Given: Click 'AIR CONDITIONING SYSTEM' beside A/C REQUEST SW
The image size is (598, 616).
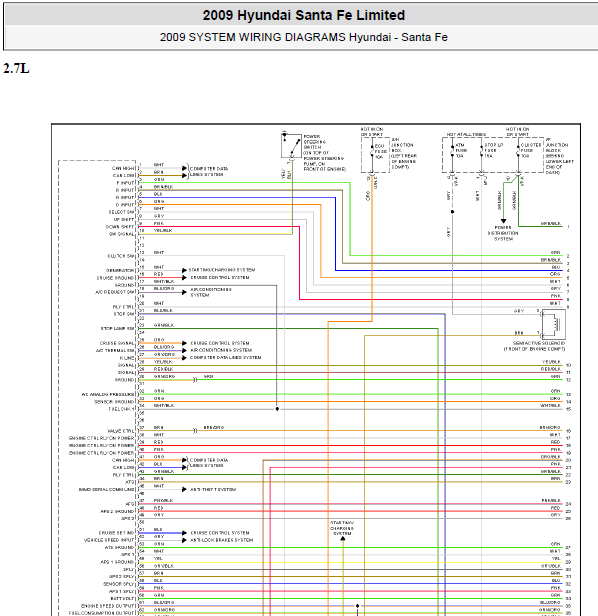Looking at the screenshot, I should point(211,292).
